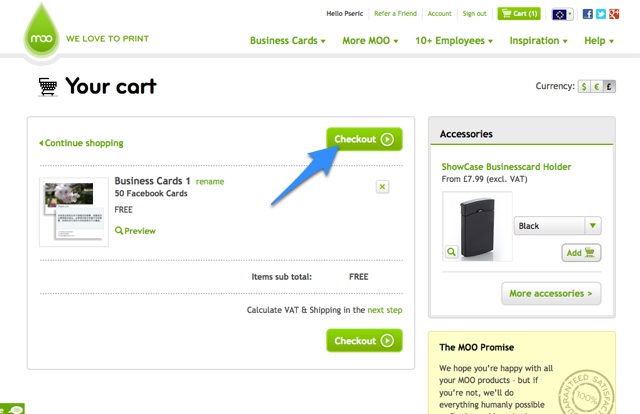Screen dimensions: 640x414
Task: Click 'The MOO Promise' heading
Action: coord(477,347)
